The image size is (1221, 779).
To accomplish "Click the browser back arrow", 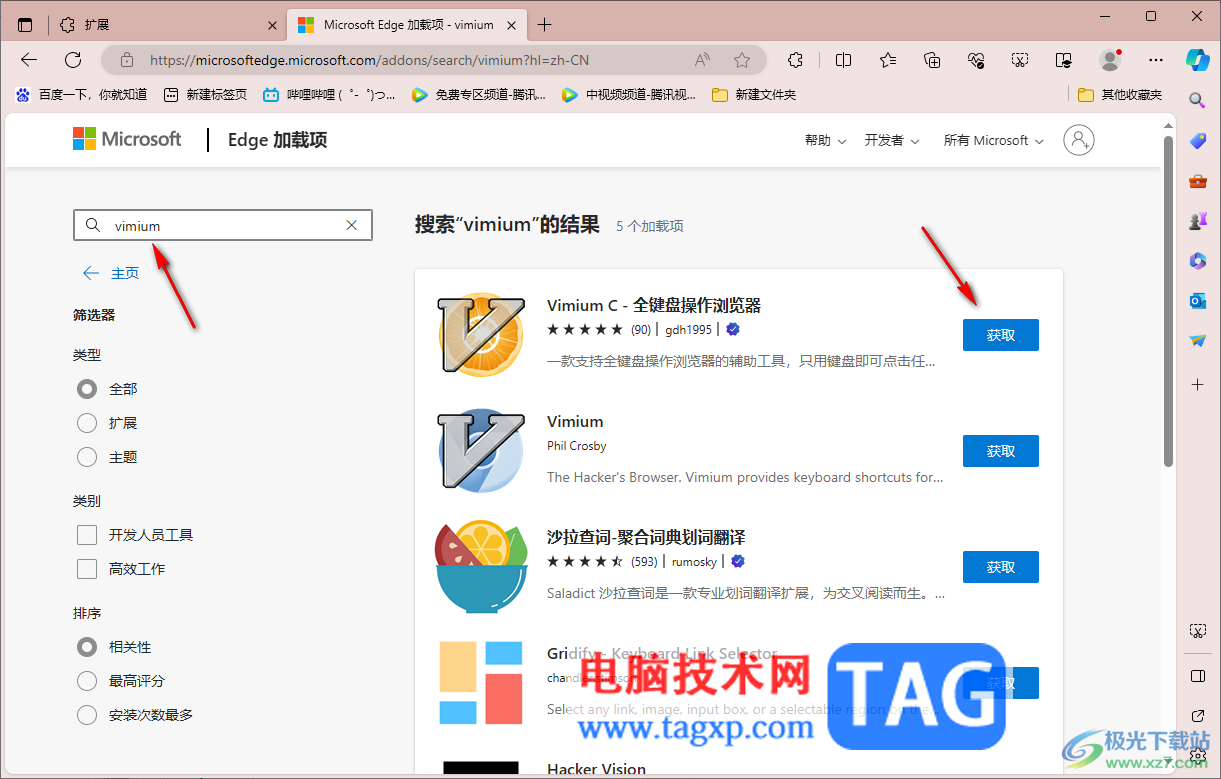I will pos(29,60).
